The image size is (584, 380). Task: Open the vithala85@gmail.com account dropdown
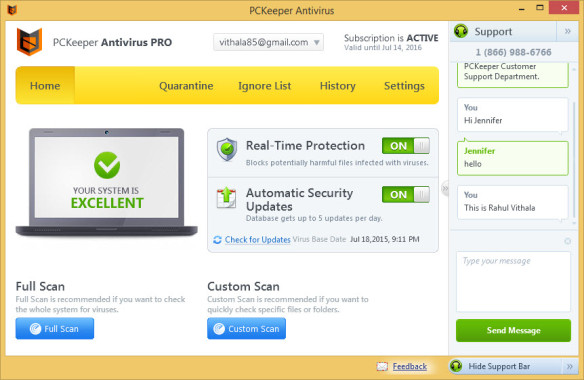tap(268, 42)
